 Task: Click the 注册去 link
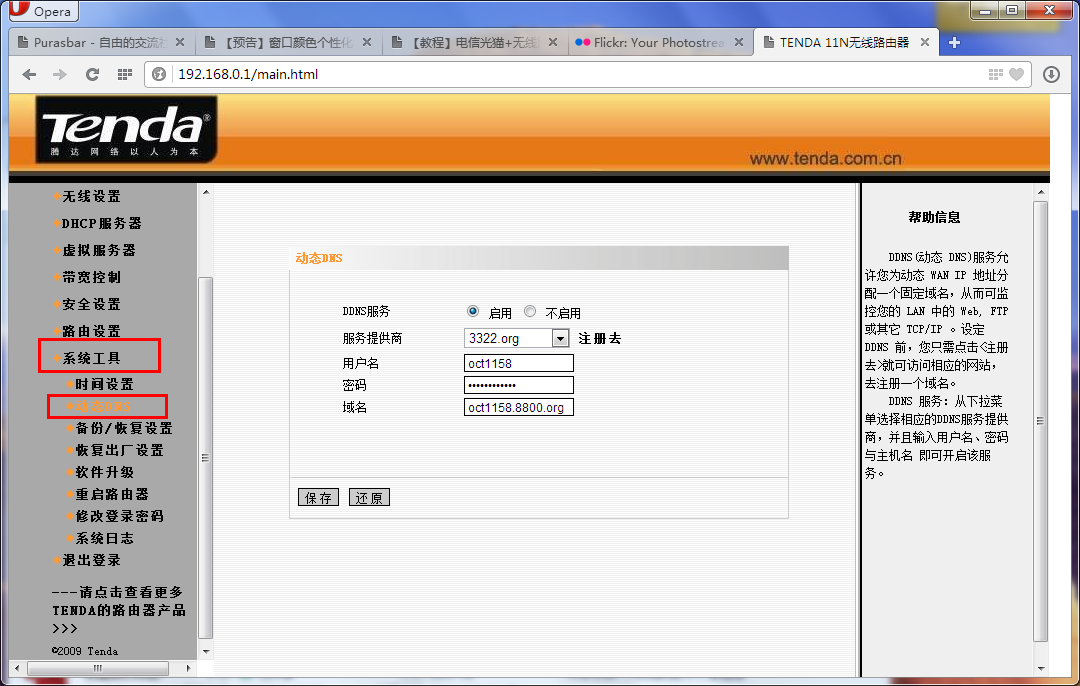pyautogui.click(x=599, y=339)
